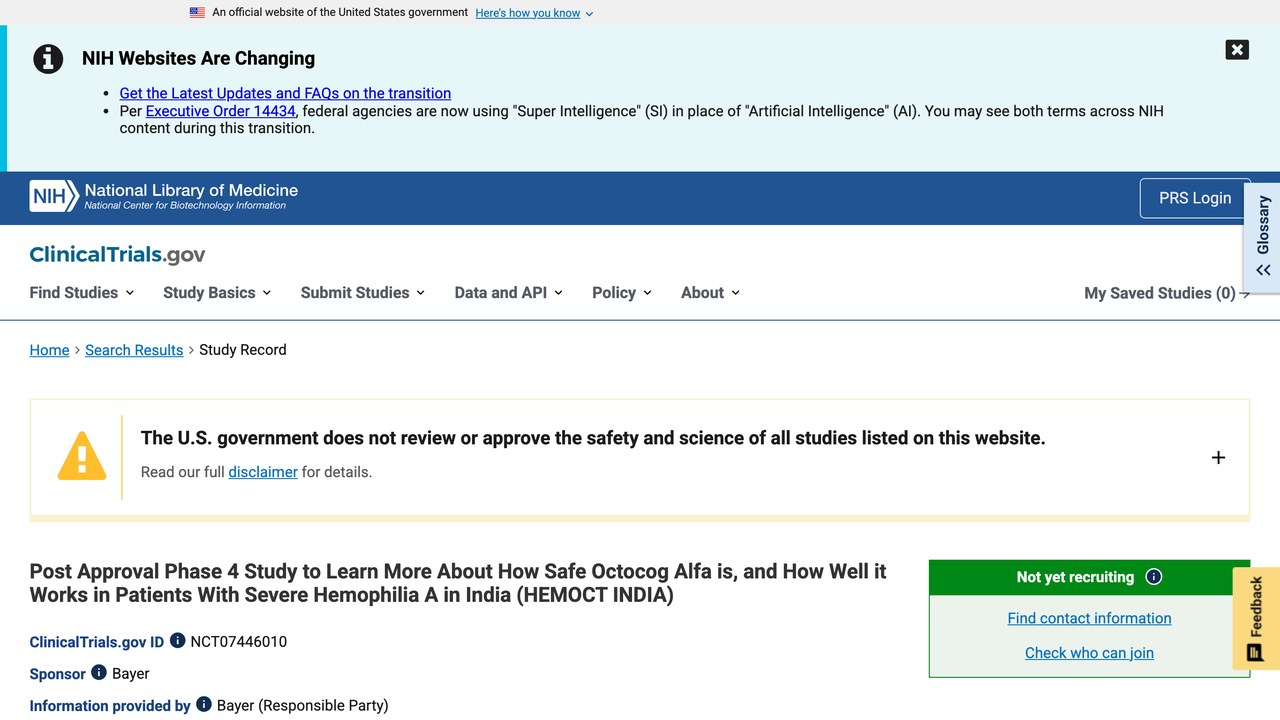The width and height of the screenshot is (1280, 720).
Task: Open the Feedback side tab
Action: [1256, 619]
